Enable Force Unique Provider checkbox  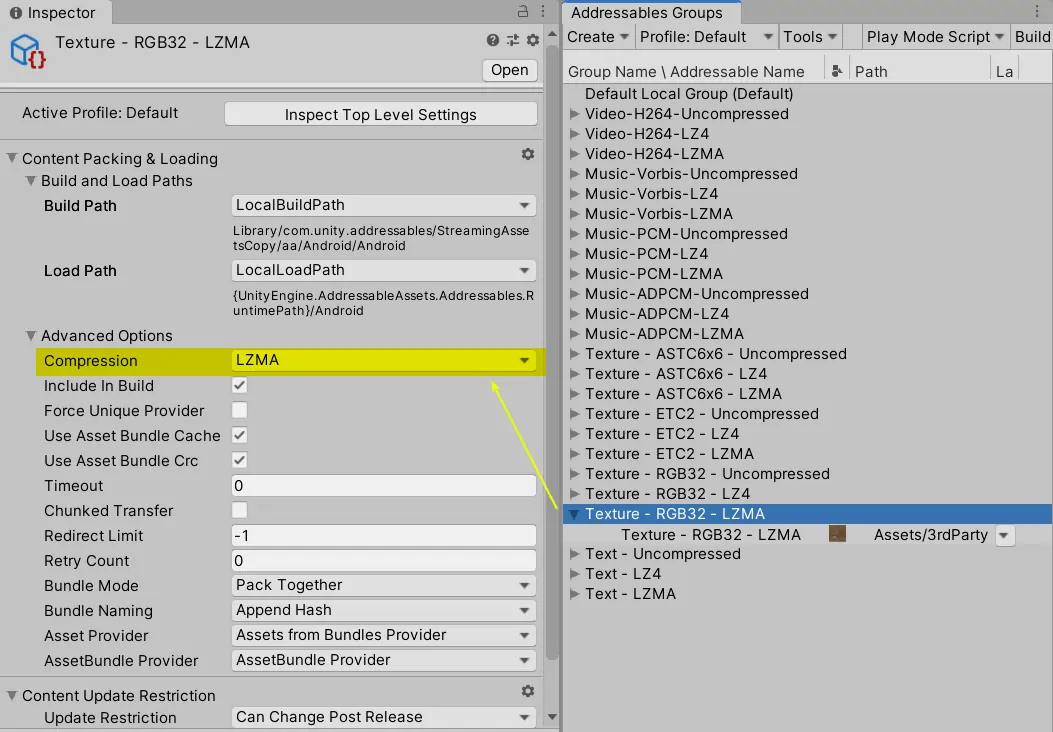click(240, 410)
